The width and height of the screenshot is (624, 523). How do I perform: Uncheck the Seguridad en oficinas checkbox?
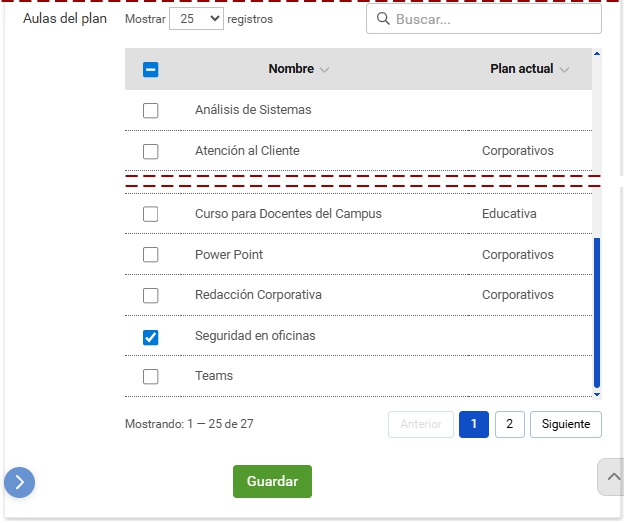click(x=151, y=337)
